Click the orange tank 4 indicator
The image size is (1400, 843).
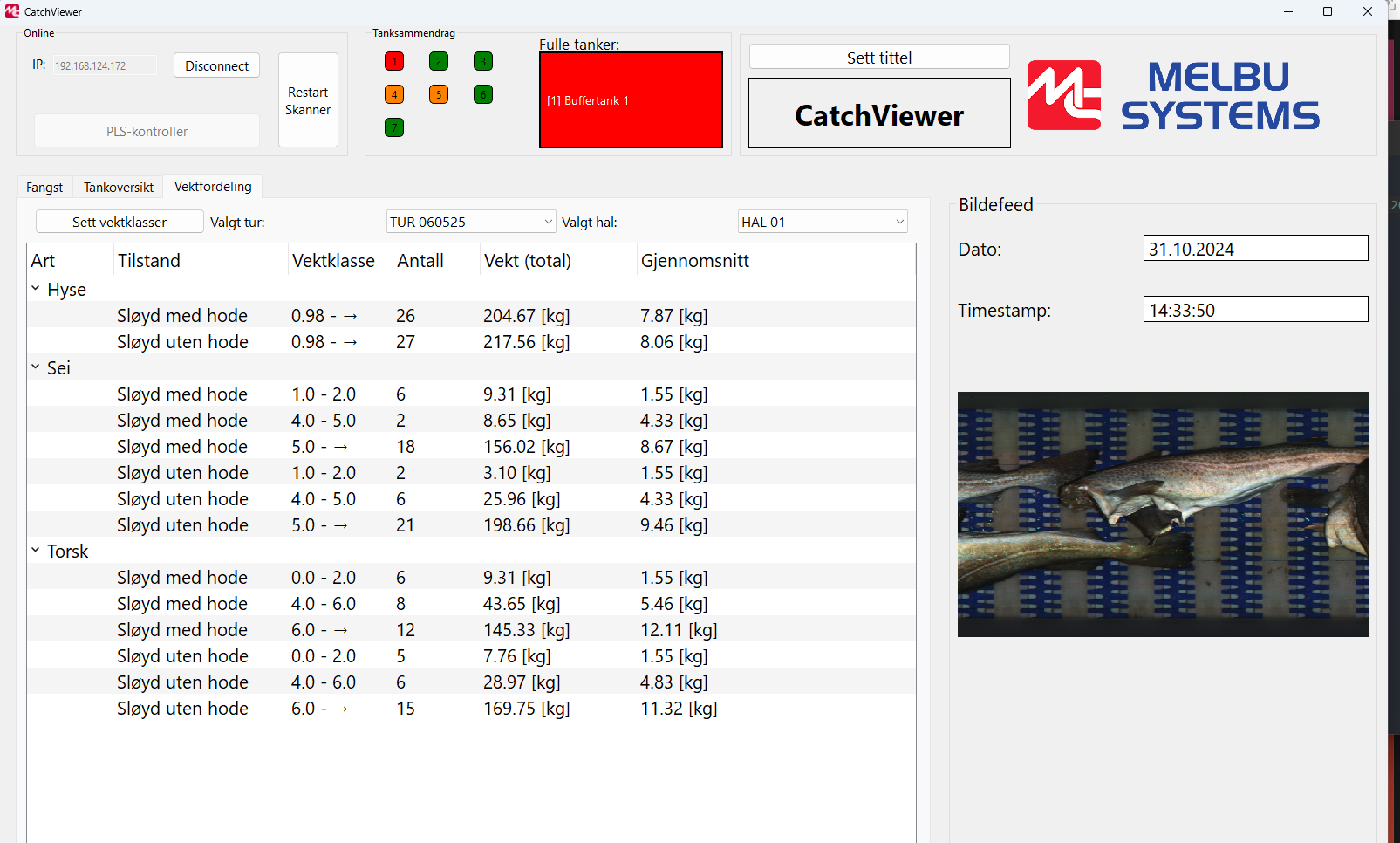coord(394,94)
